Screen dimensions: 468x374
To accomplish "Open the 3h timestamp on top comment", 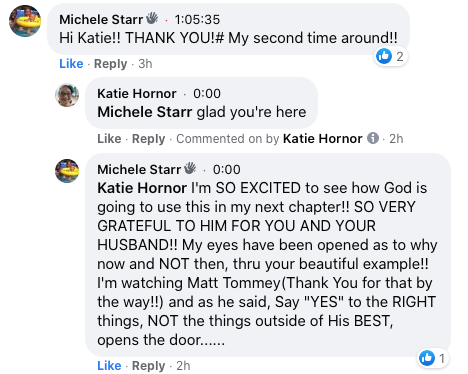I will pos(145,63).
